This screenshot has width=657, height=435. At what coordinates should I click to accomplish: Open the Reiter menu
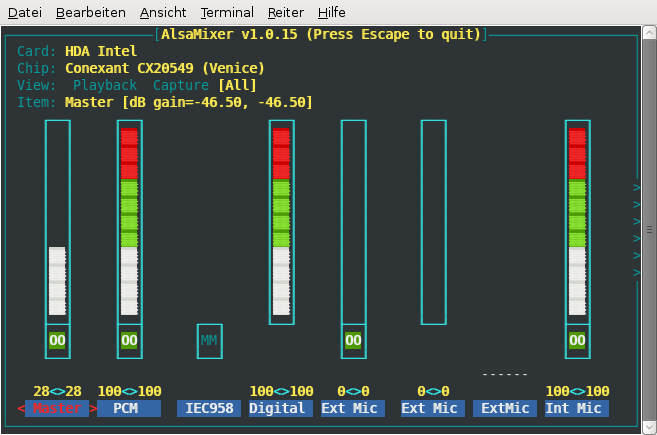286,13
